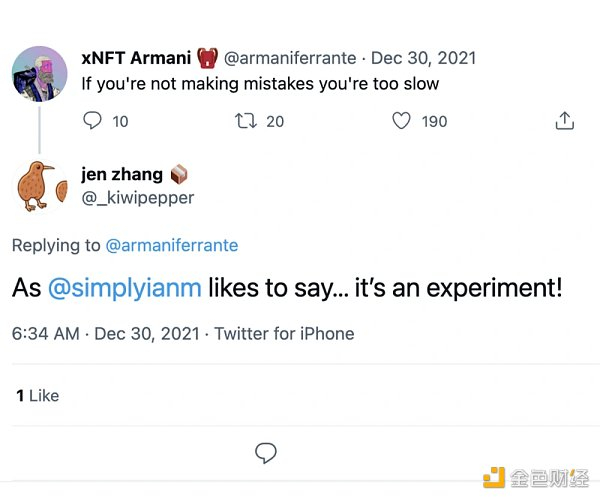
Task: Click the gold logo watermark icon
Action: [495, 479]
